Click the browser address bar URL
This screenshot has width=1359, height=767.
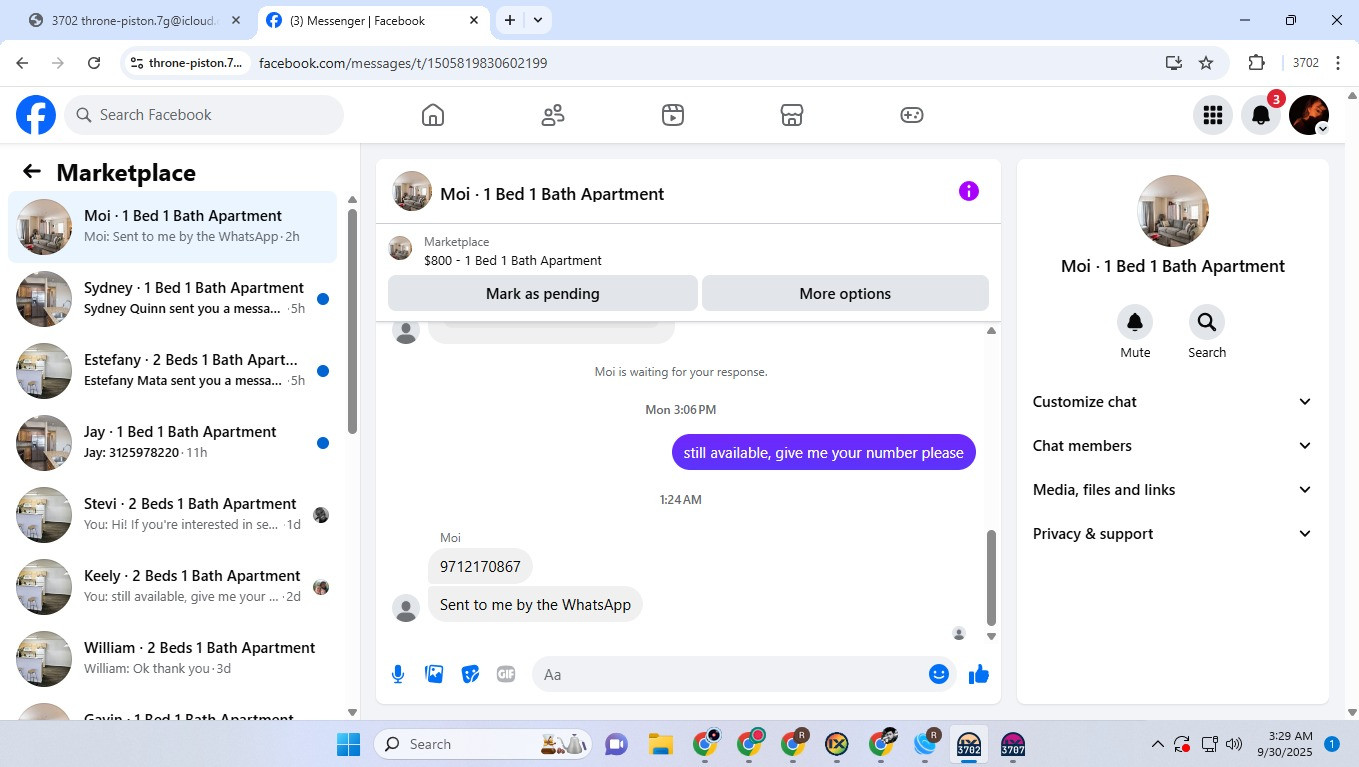pos(403,63)
